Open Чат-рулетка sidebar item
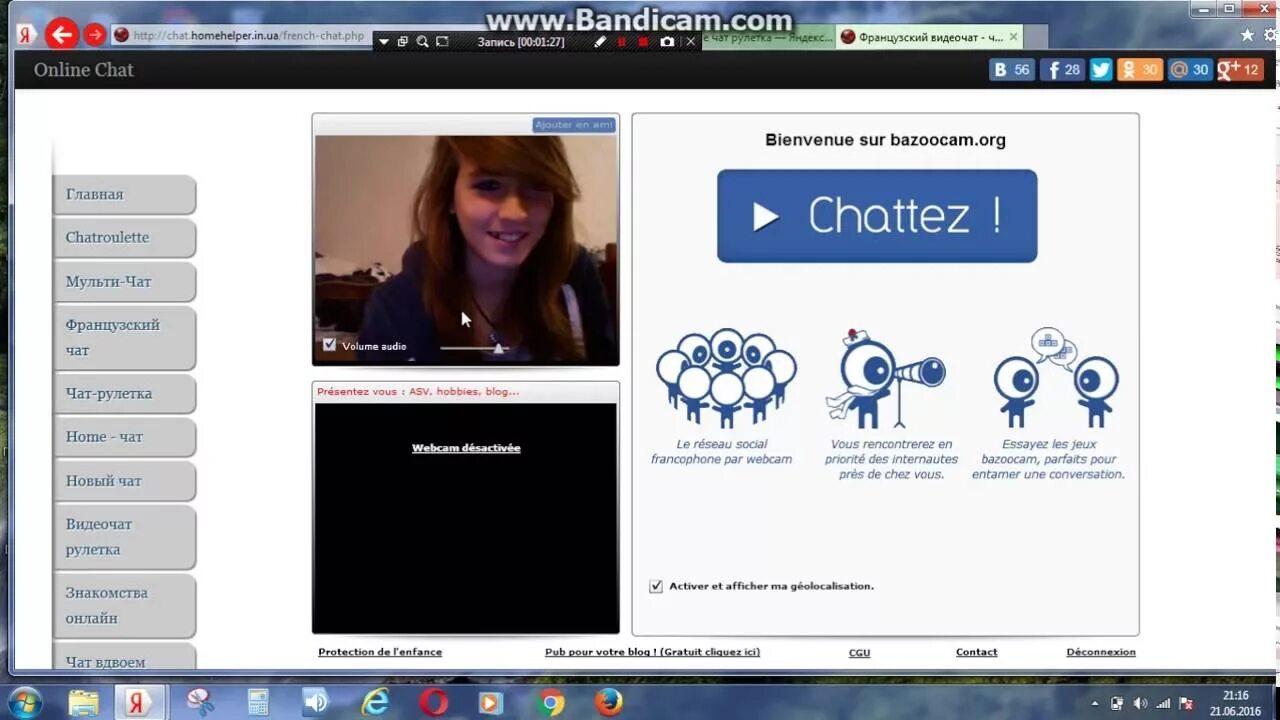The height and width of the screenshot is (720, 1280). 124,394
